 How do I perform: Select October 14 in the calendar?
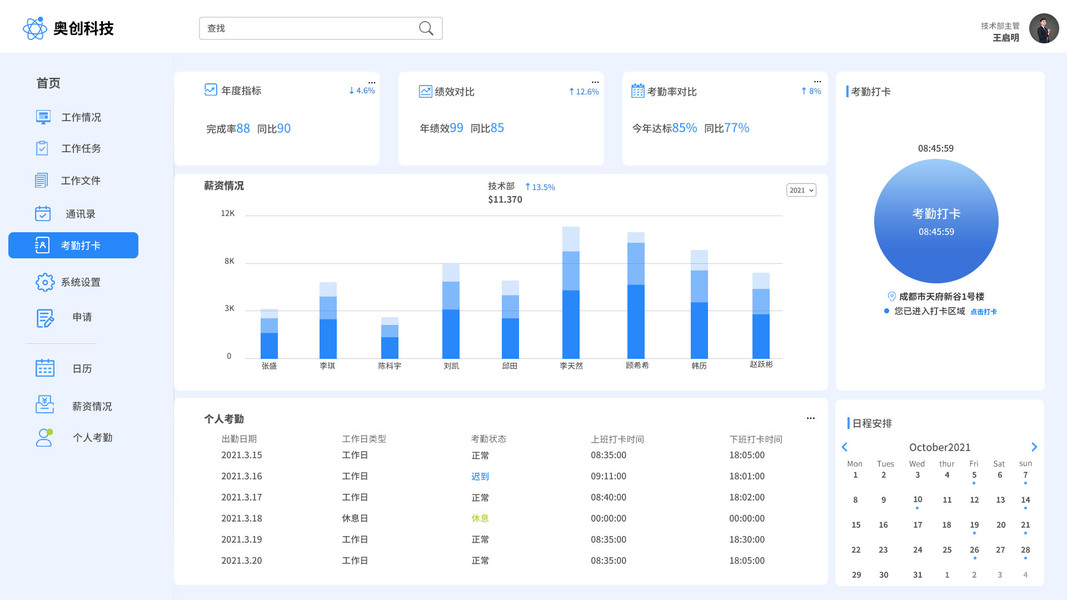pyautogui.click(x=1025, y=501)
